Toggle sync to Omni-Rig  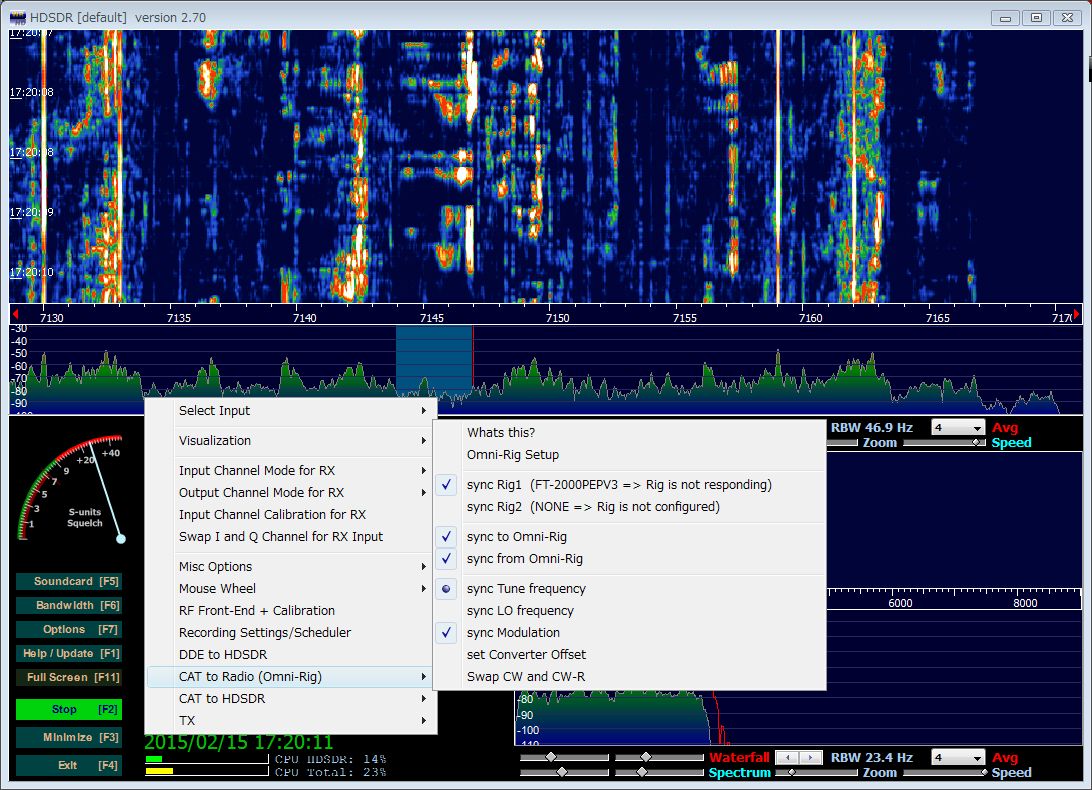click(630, 536)
